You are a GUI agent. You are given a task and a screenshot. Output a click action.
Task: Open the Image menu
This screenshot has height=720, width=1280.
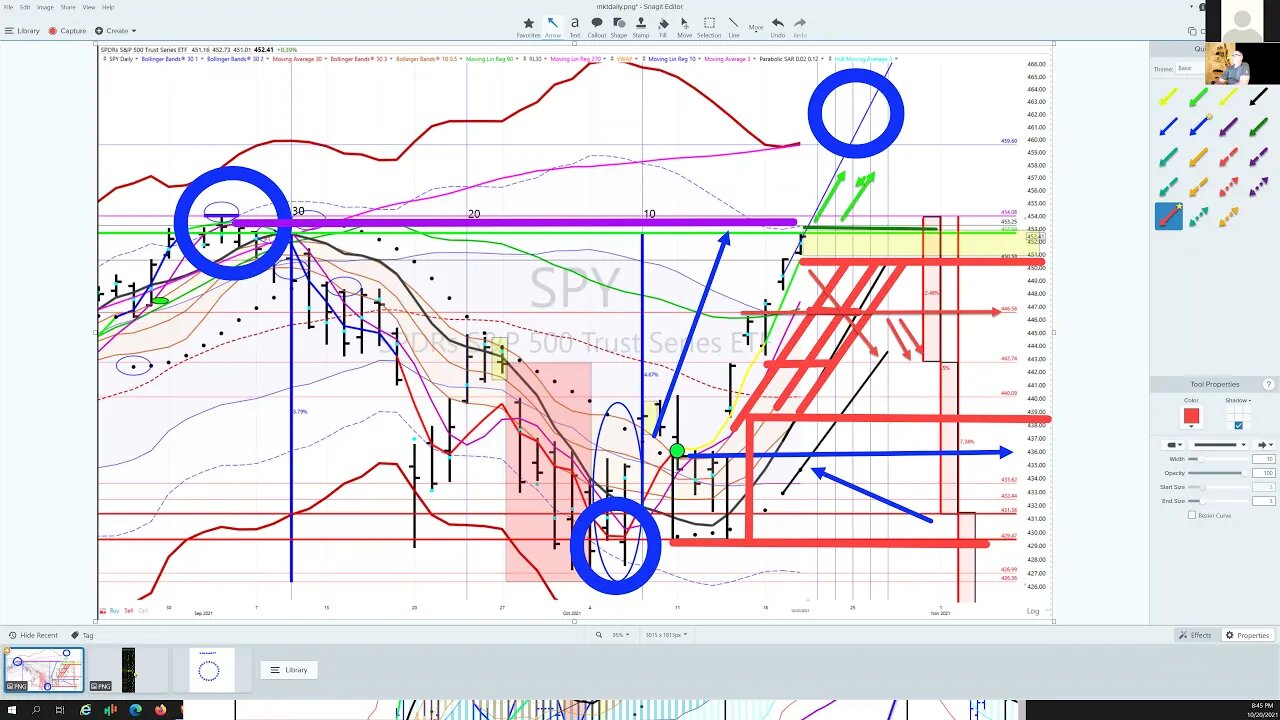[x=45, y=7]
